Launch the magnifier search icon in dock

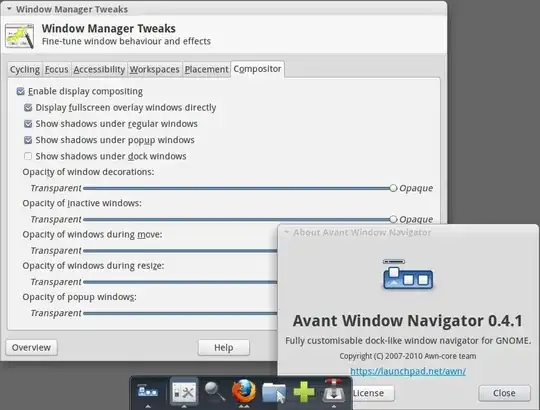coord(215,392)
